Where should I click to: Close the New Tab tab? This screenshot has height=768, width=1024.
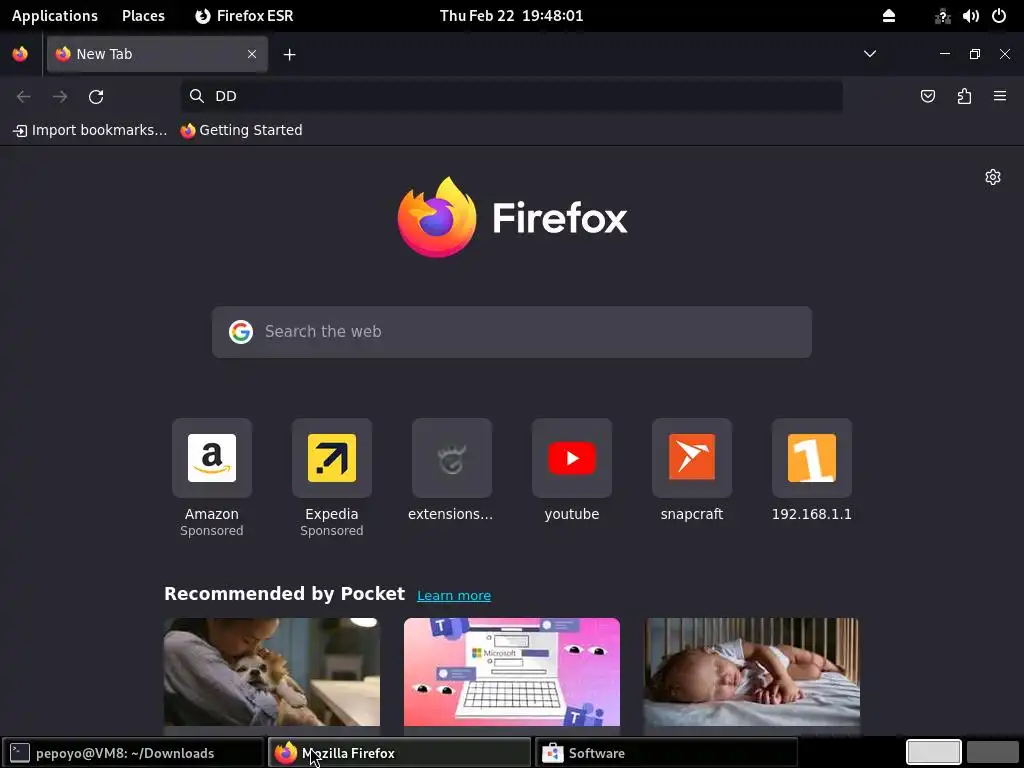tap(251, 54)
